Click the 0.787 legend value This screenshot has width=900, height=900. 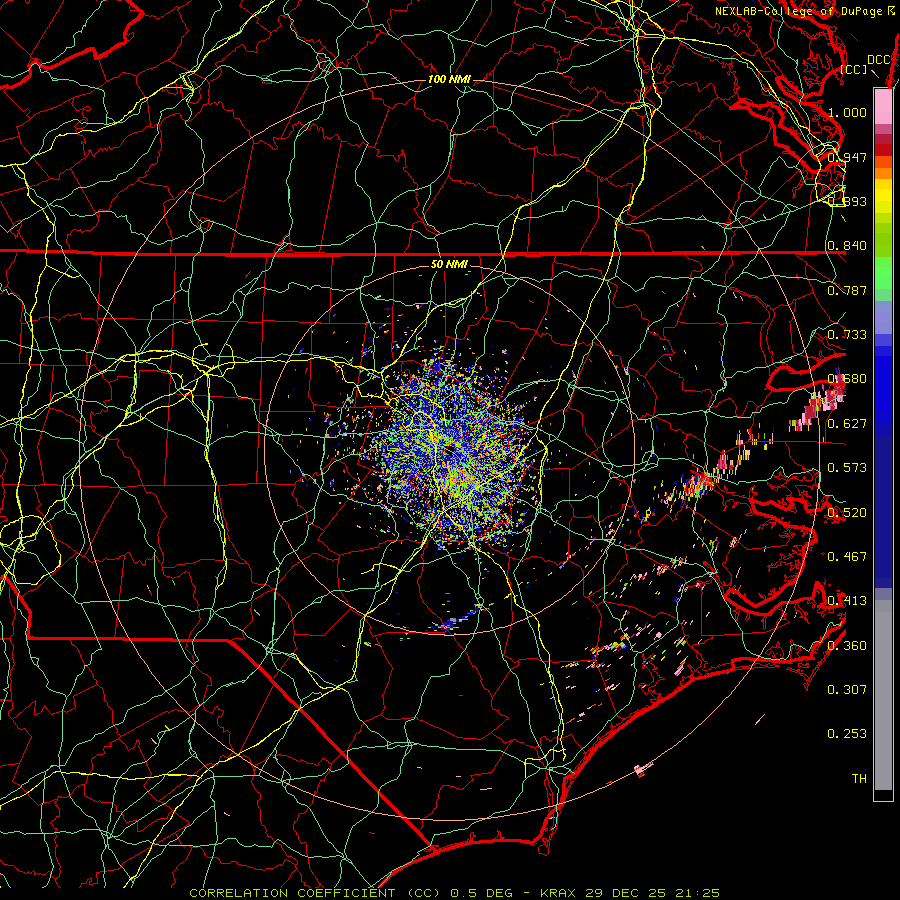point(847,290)
